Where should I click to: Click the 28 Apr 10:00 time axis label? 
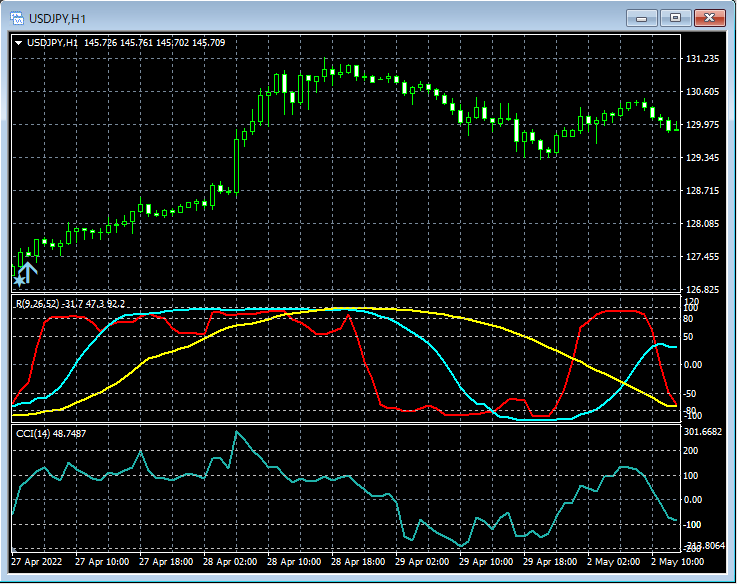pyautogui.click(x=294, y=561)
